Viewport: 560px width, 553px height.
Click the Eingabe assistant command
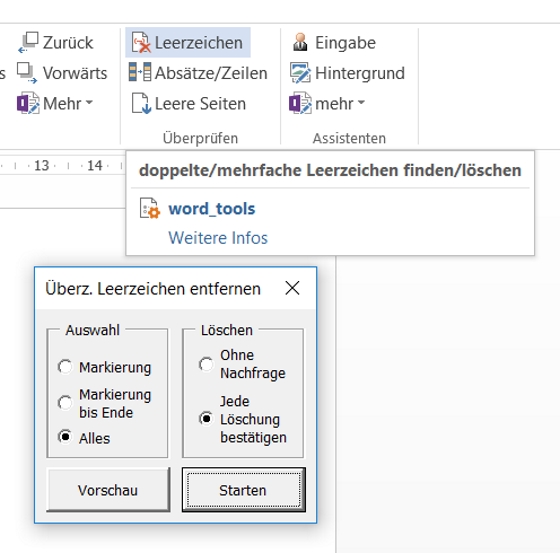pos(334,43)
